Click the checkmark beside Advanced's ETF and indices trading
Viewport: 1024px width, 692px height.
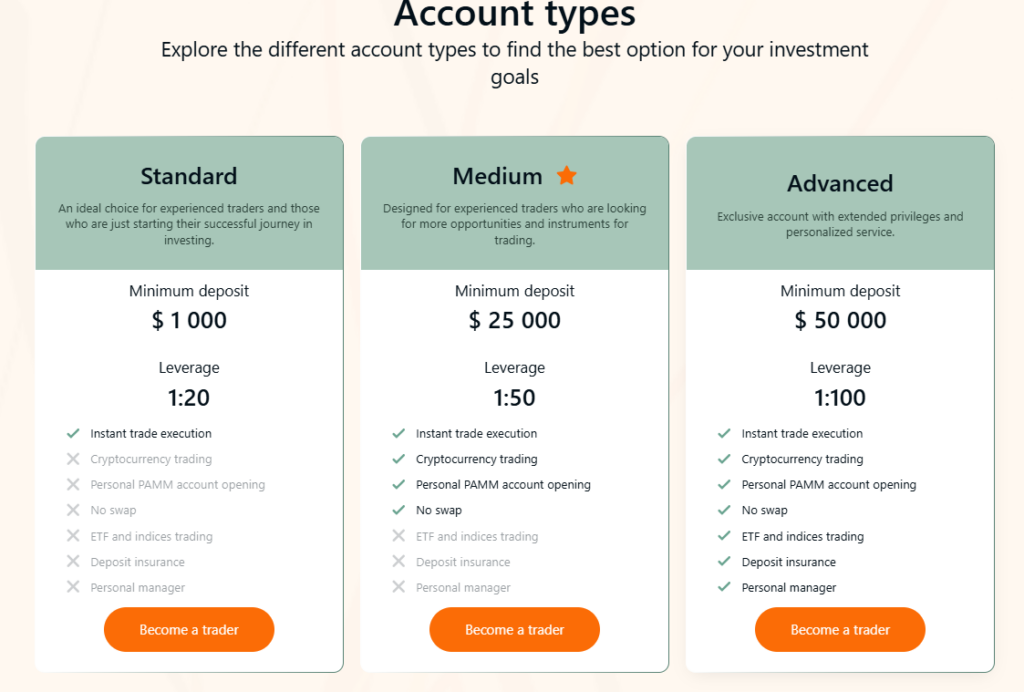tap(724, 536)
